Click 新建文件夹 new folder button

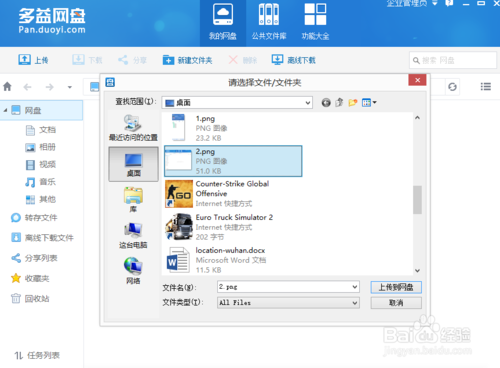coord(187,60)
